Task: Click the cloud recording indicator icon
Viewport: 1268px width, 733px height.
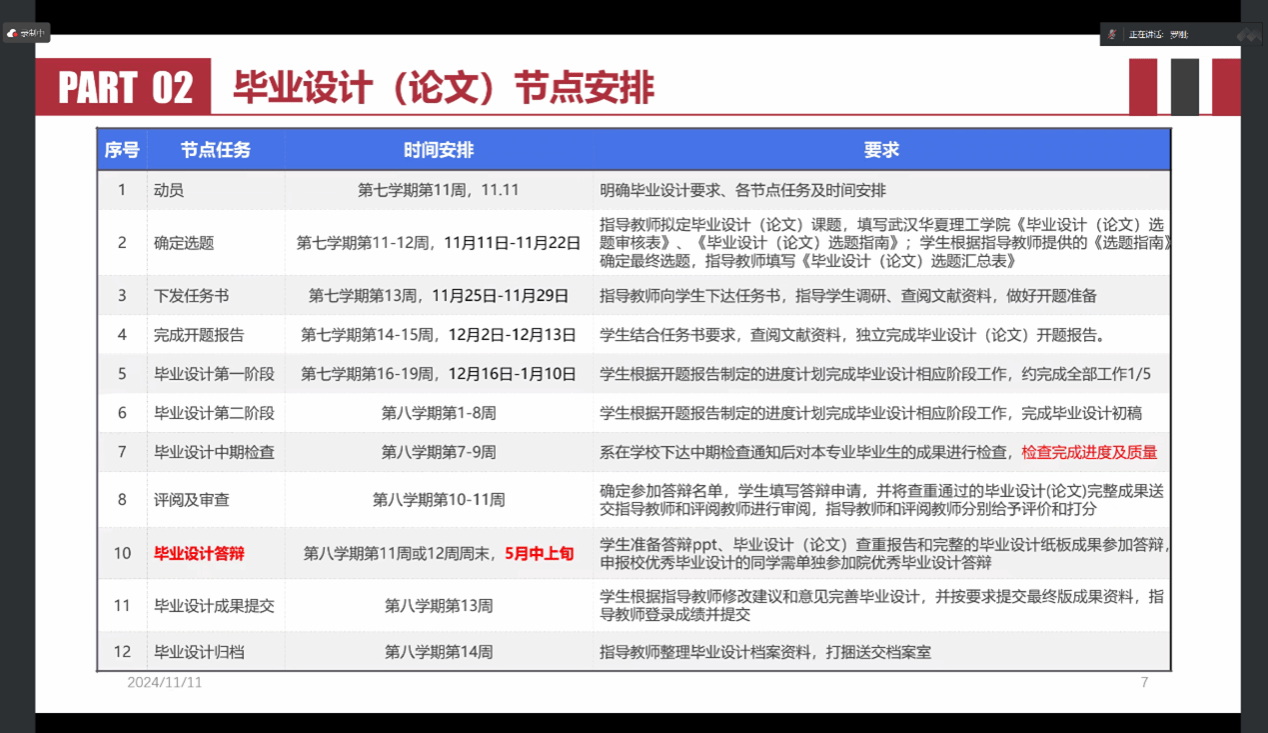Action: [x=12, y=33]
